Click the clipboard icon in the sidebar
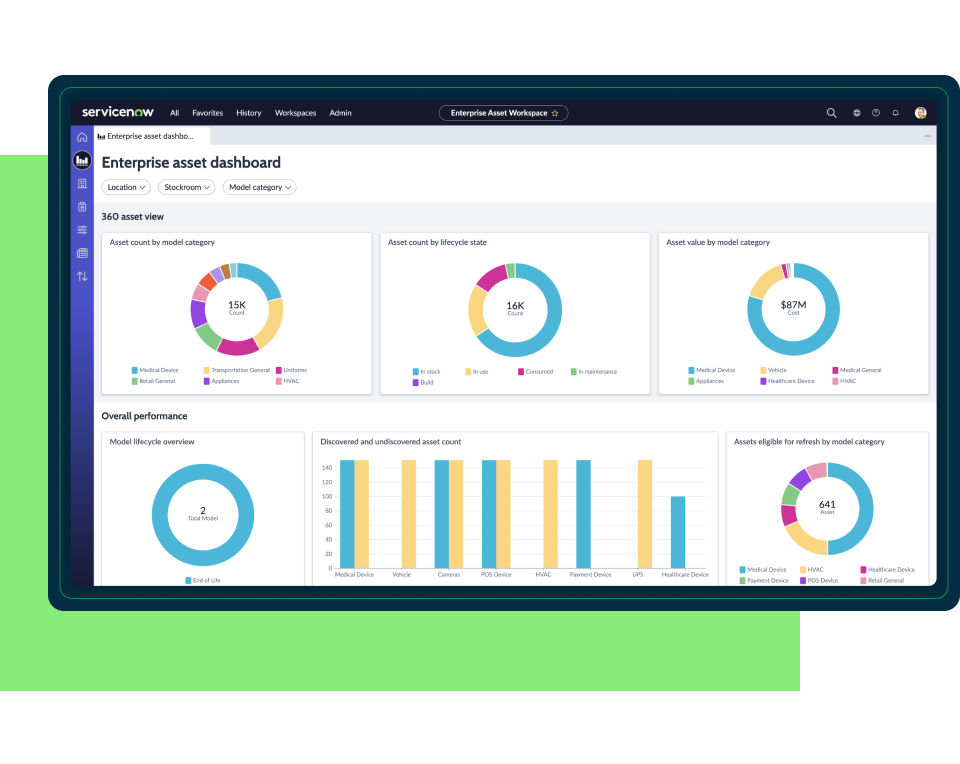Viewport: 960px width, 764px height. click(x=82, y=207)
